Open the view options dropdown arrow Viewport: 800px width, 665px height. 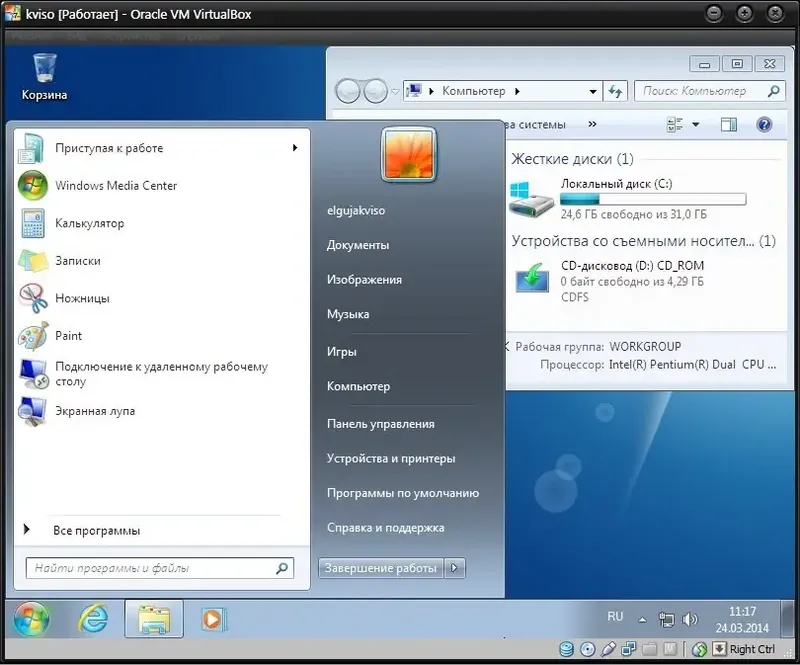click(695, 125)
